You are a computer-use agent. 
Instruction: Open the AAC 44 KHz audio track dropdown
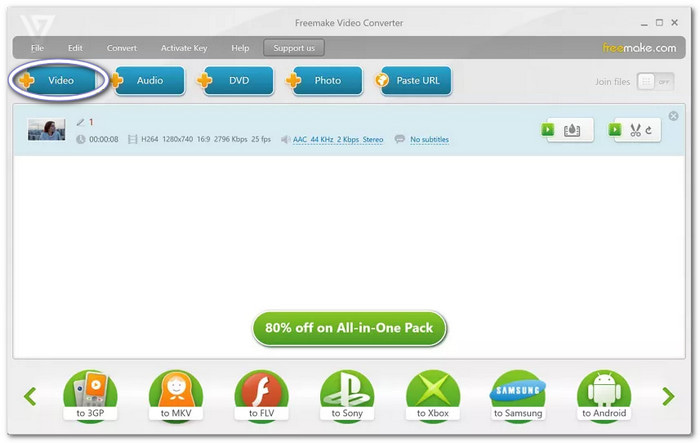pyautogui.click(x=338, y=139)
